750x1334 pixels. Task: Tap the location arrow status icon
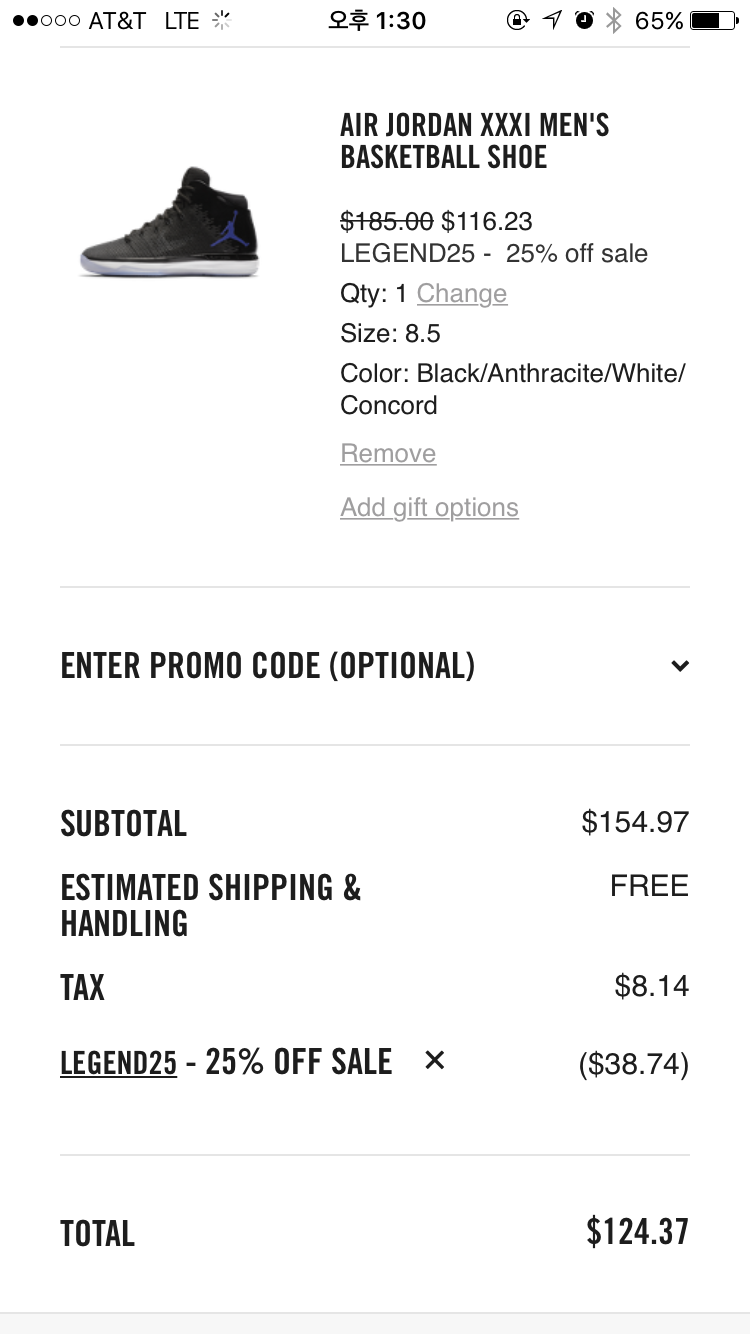[552, 20]
